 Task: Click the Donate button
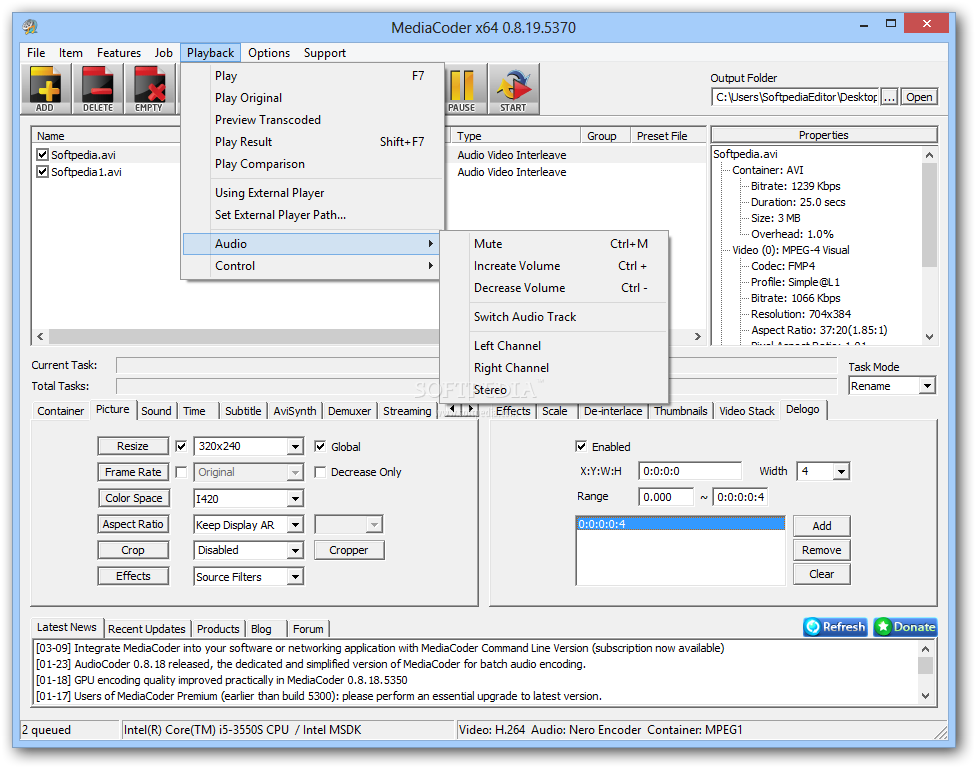pos(906,627)
